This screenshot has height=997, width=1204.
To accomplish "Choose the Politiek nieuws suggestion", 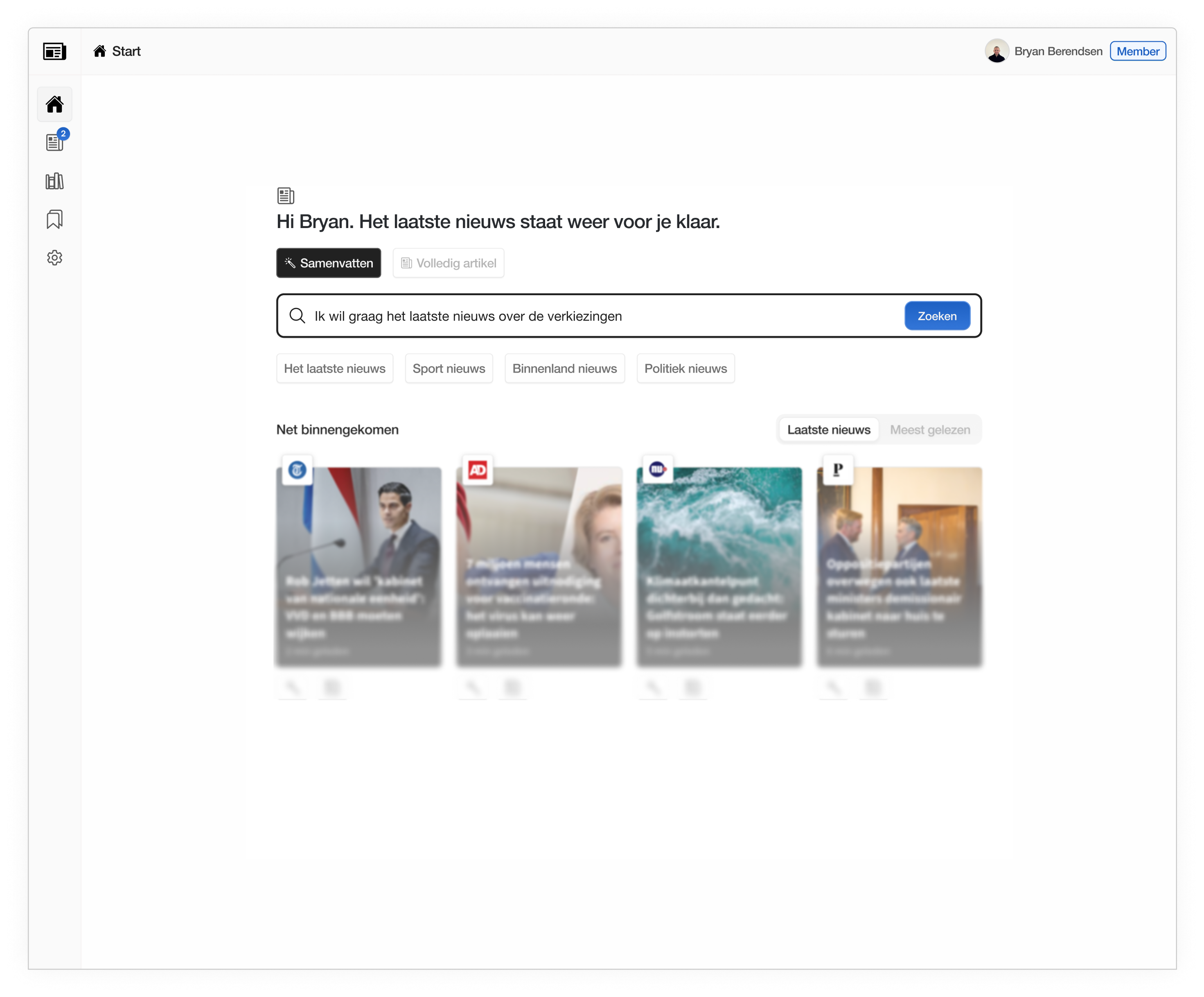I will click(x=685, y=368).
